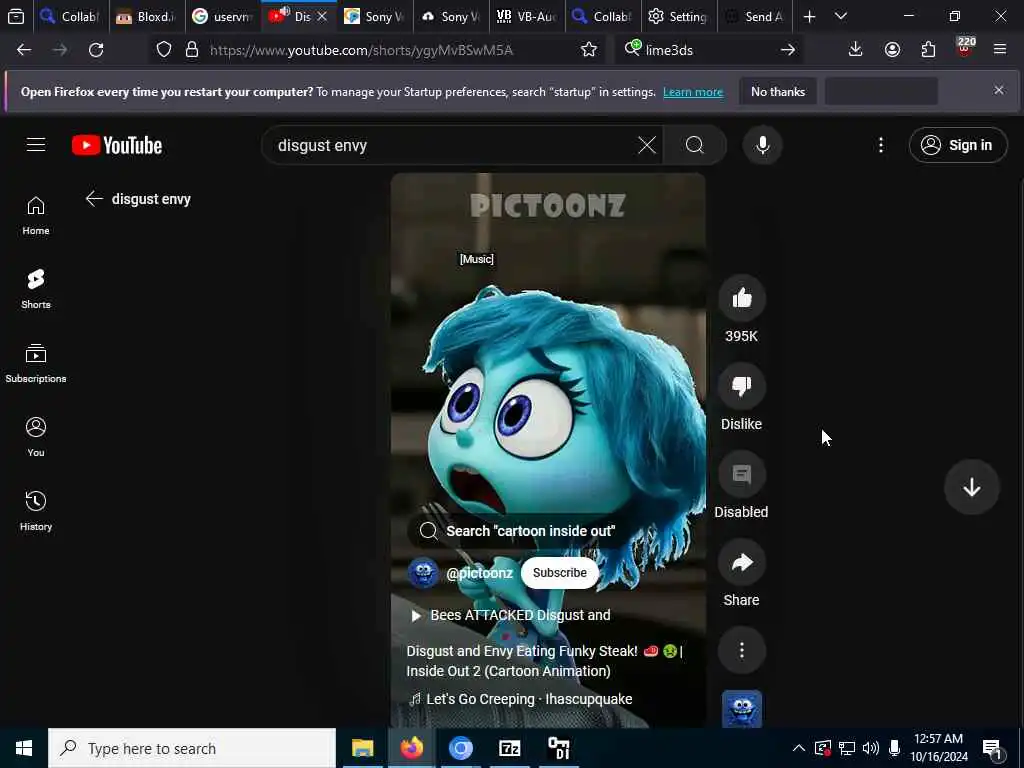Go back from disgust envy results
The width and height of the screenshot is (1024, 768).
point(94,199)
